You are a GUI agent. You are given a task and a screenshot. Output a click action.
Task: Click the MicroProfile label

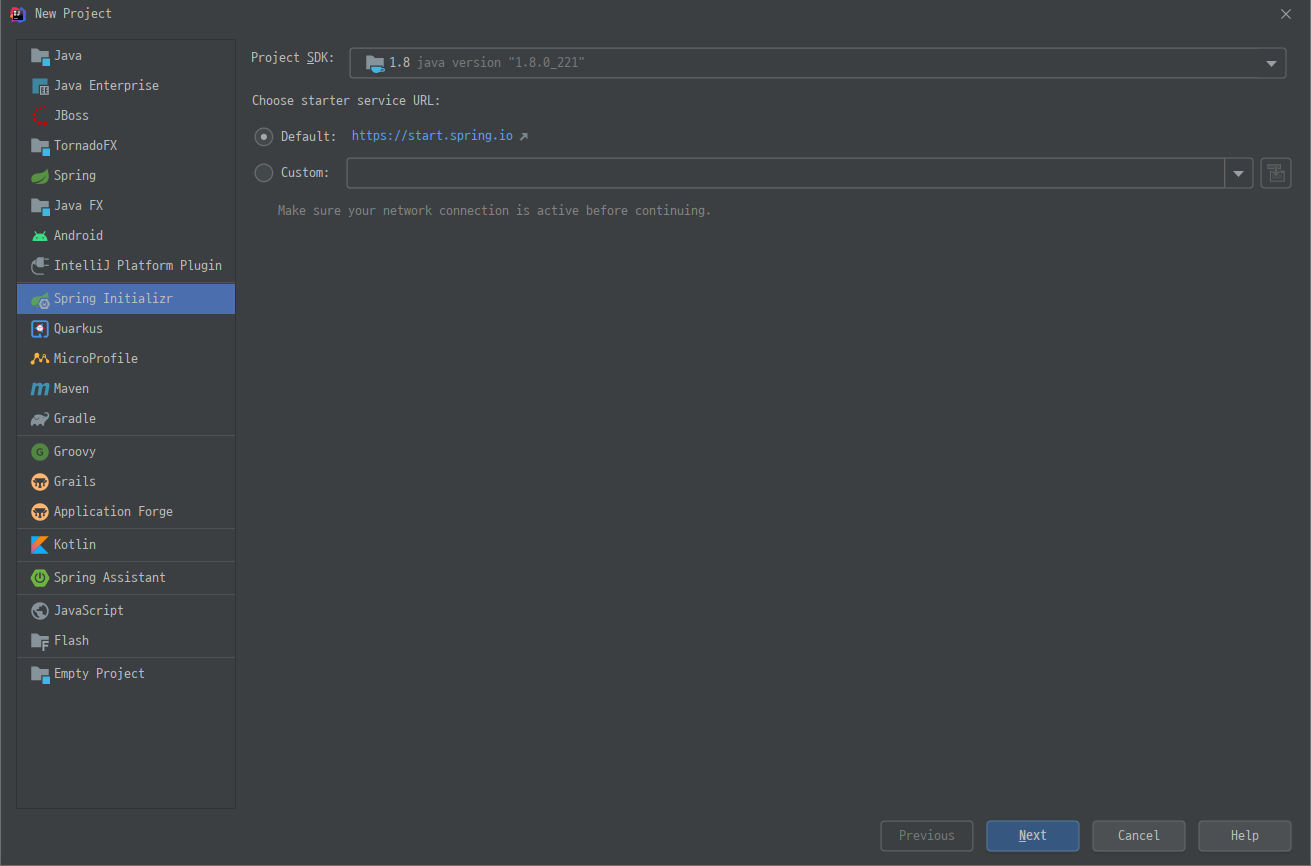click(x=96, y=359)
